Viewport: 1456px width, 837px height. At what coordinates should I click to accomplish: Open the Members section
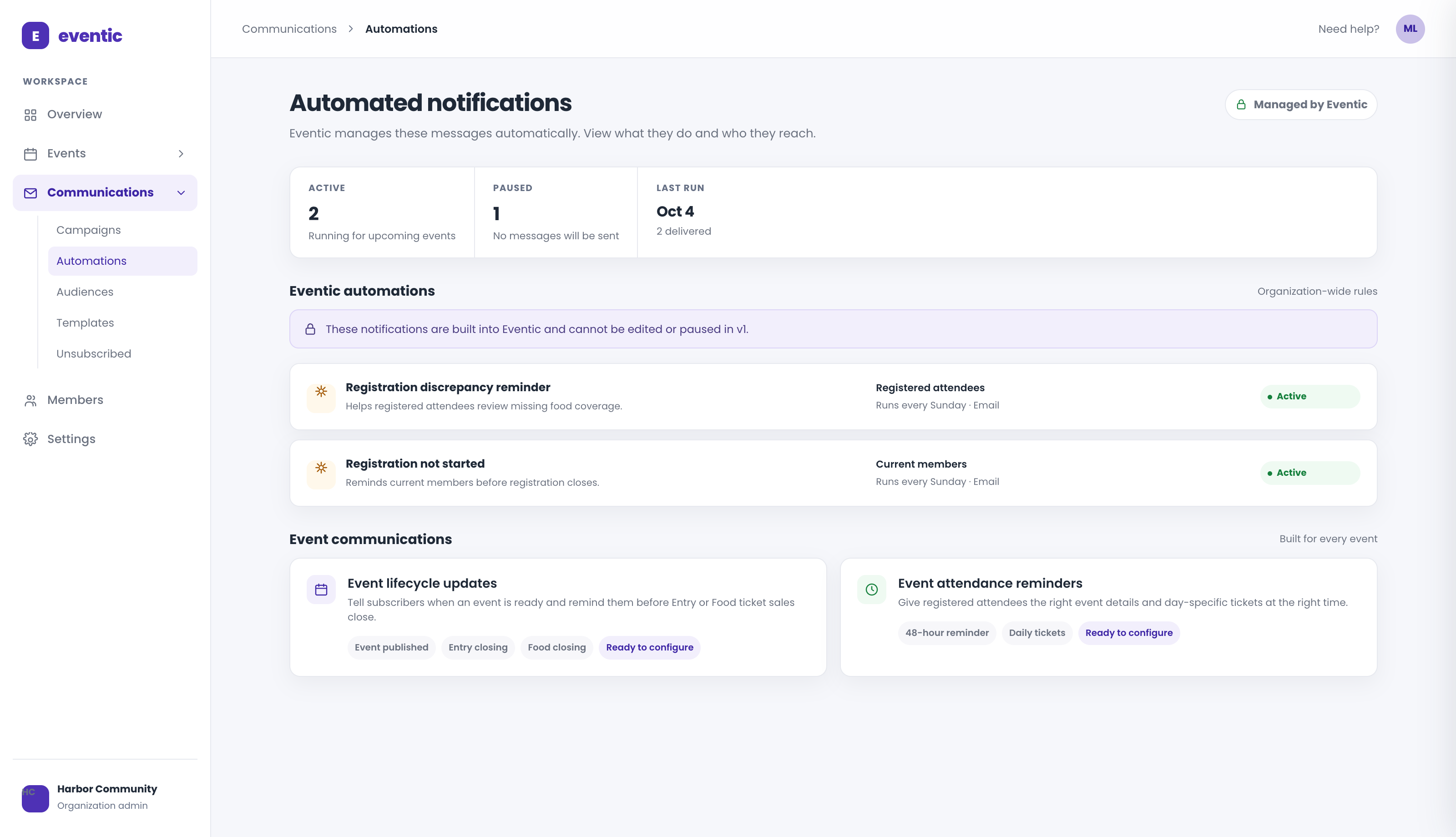click(x=105, y=400)
